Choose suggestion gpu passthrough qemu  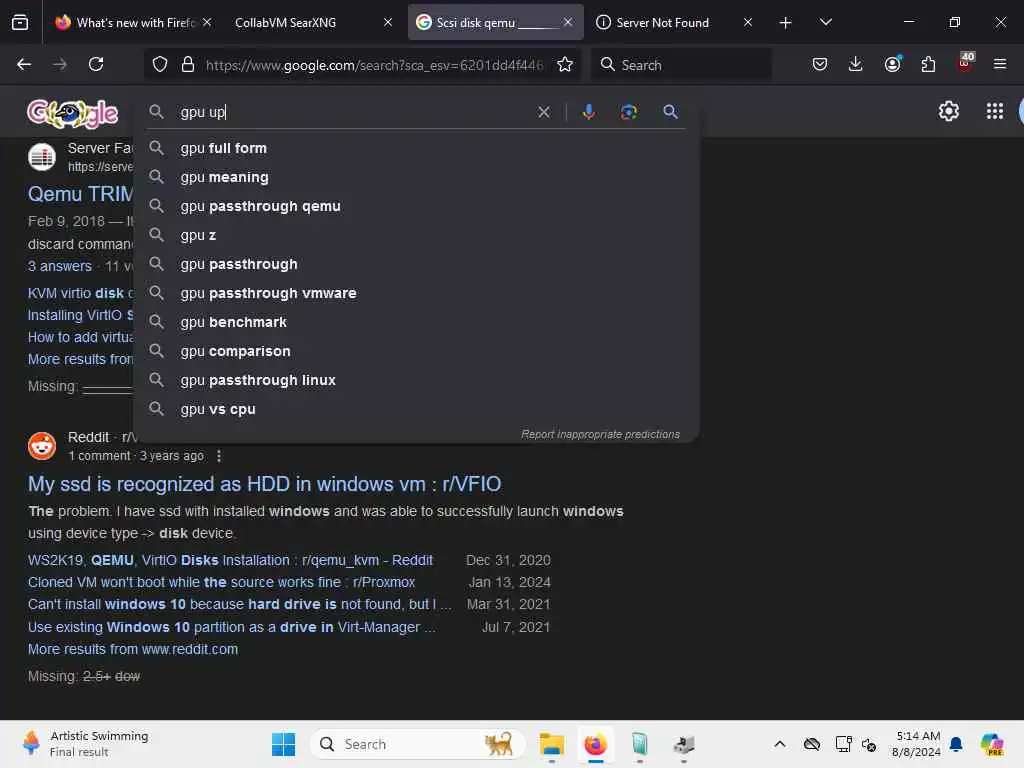tap(416, 206)
